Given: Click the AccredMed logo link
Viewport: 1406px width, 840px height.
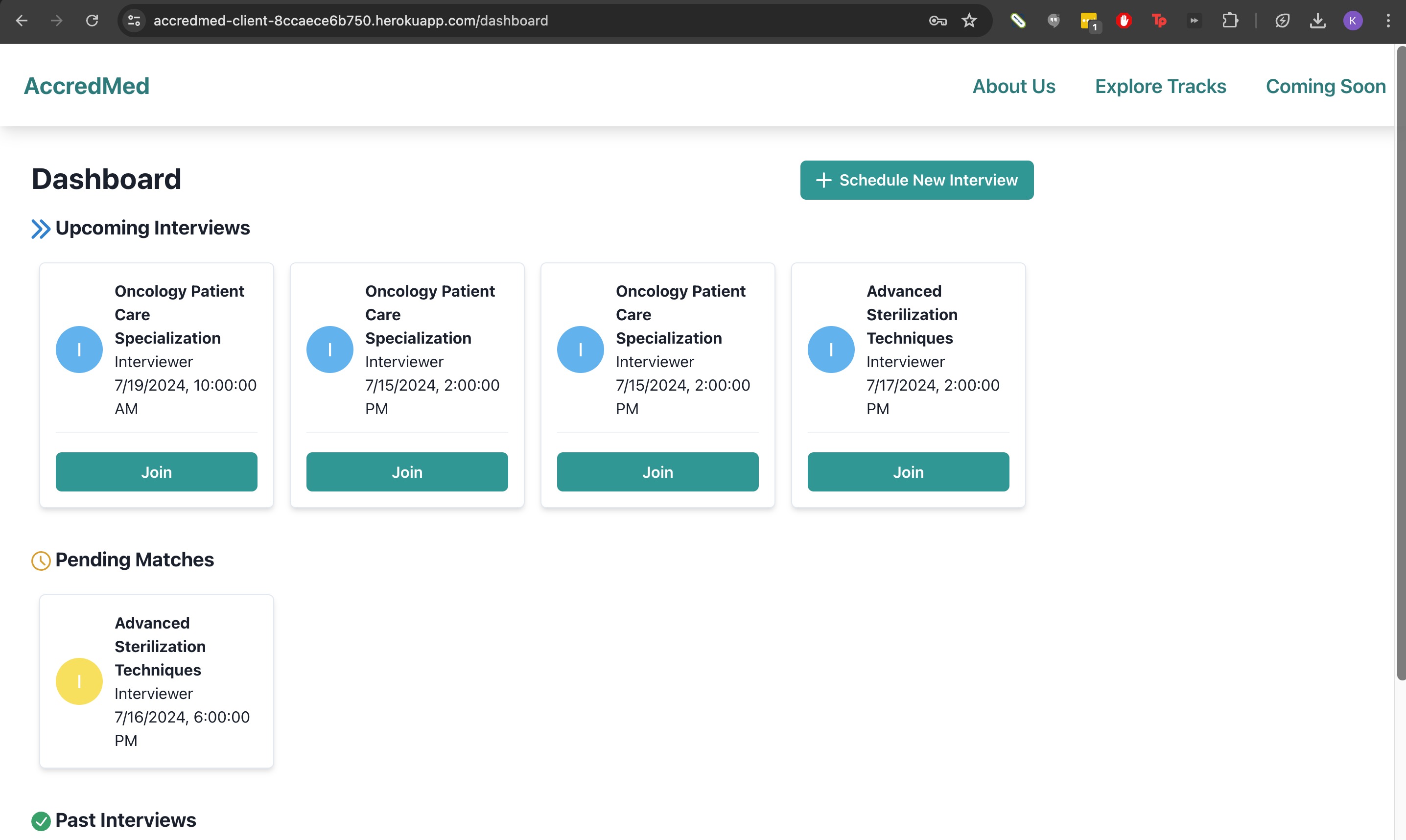Looking at the screenshot, I should point(87,86).
